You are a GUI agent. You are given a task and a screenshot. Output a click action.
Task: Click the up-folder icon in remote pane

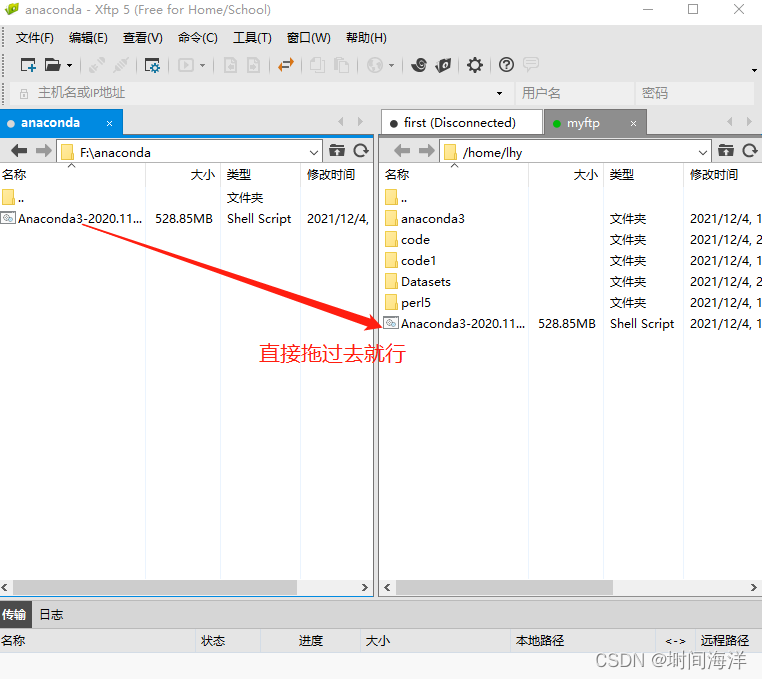click(726, 151)
